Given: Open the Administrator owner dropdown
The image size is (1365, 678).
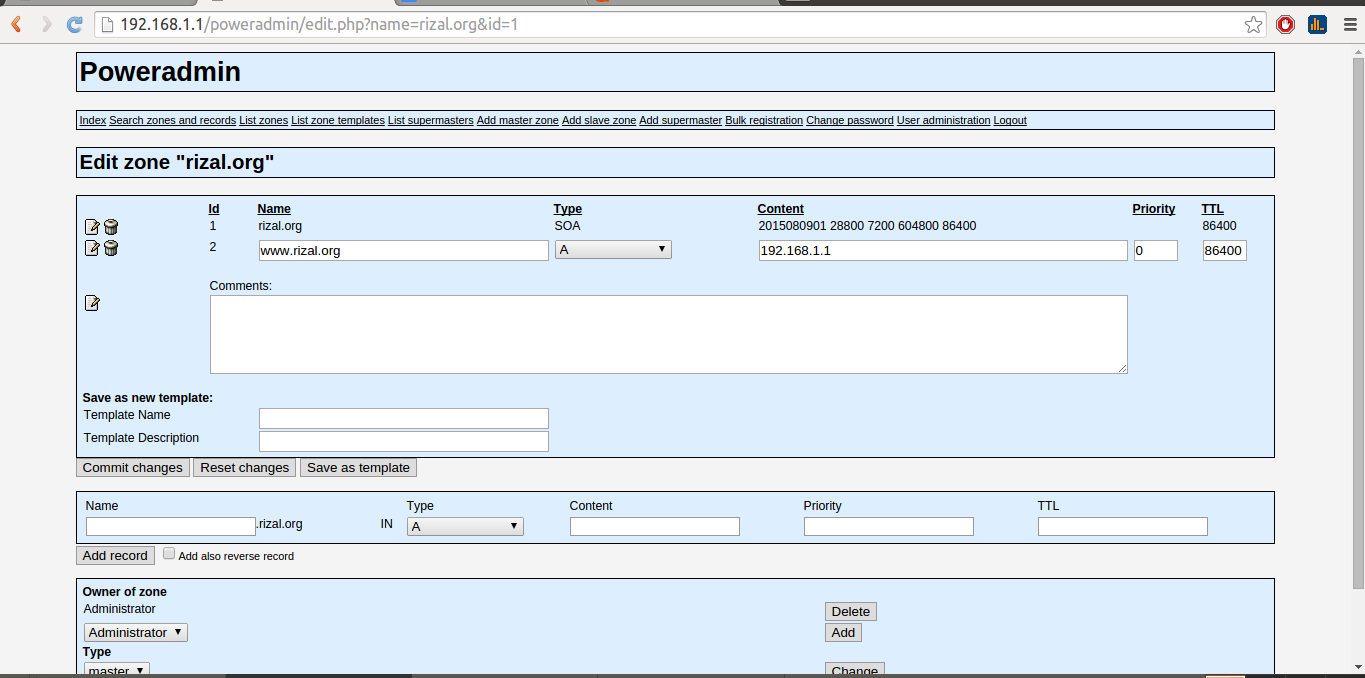Looking at the screenshot, I should pyautogui.click(x=135, y=632).
